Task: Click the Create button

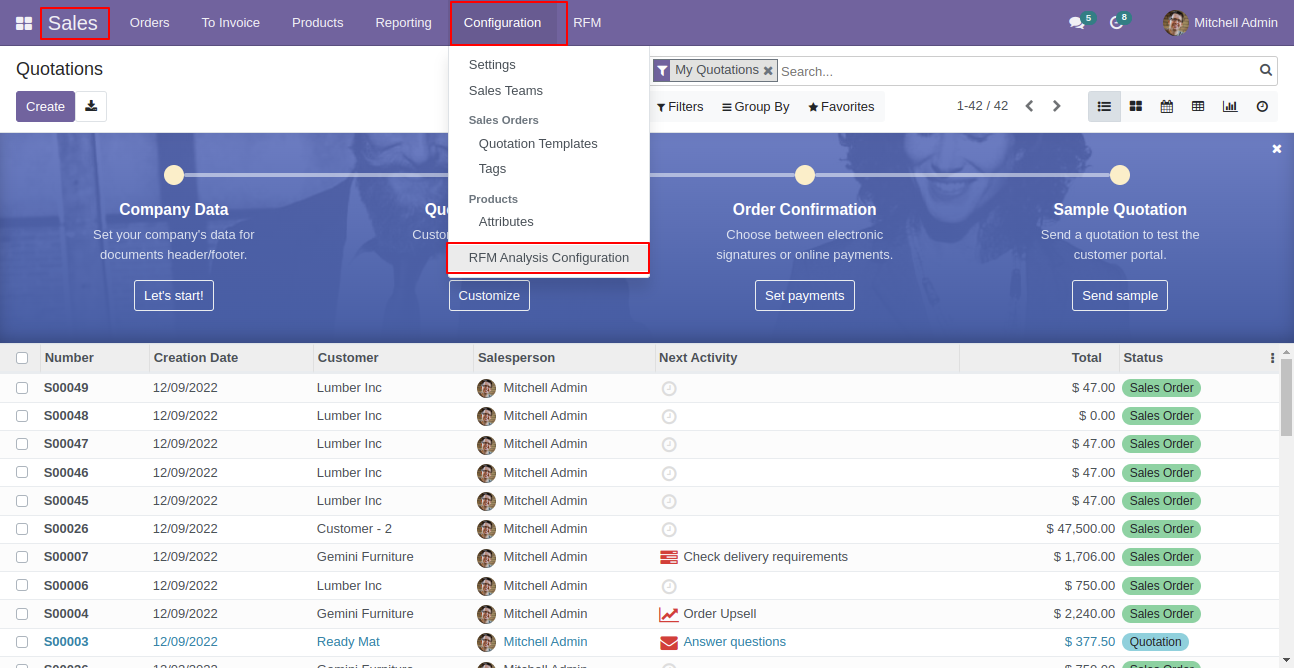Action: (45, 106)
